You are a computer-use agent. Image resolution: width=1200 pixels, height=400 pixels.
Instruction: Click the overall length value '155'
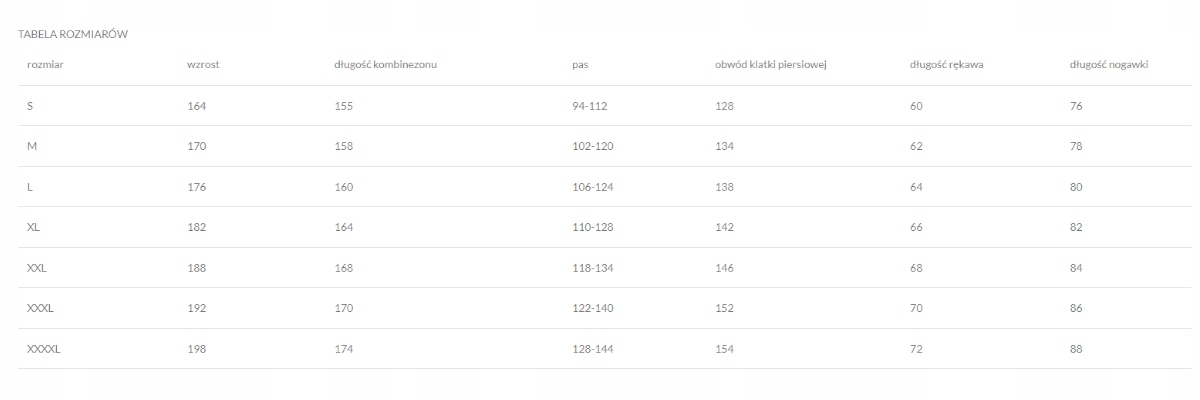click(x=344, y=106)
